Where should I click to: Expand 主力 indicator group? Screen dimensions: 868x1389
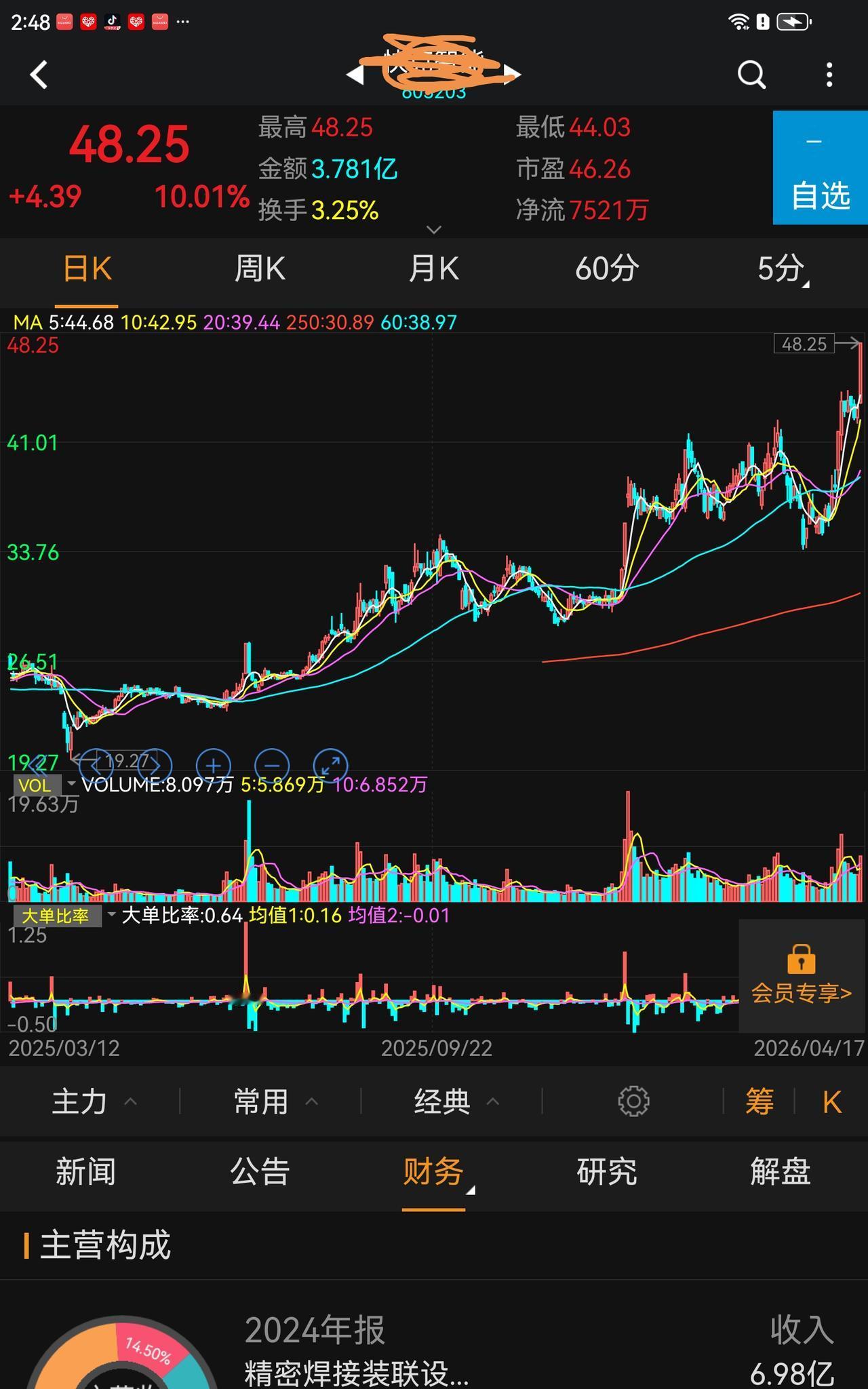pyautogui.click(x=94, y=1101)
